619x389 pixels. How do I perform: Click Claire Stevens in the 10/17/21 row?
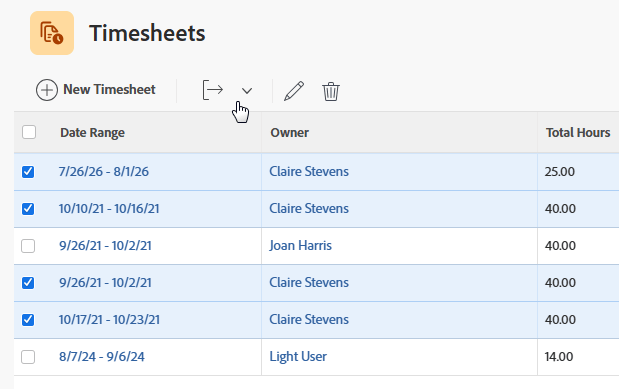(309, 319)
